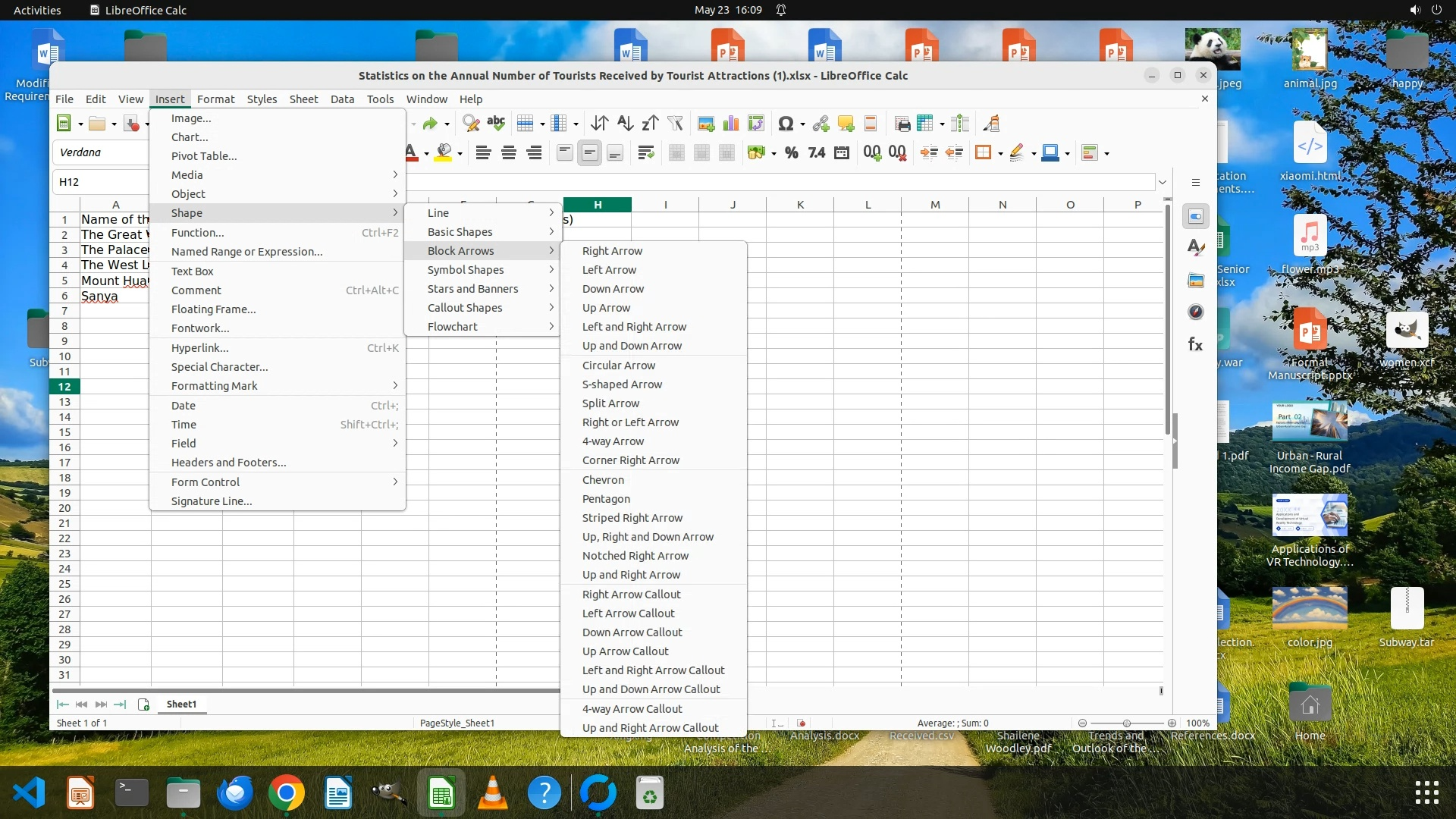Viewport: 1456px width, 819px height.
Task: Click the Insert Chart toolbar icon
Action: (x=731, y=124)
